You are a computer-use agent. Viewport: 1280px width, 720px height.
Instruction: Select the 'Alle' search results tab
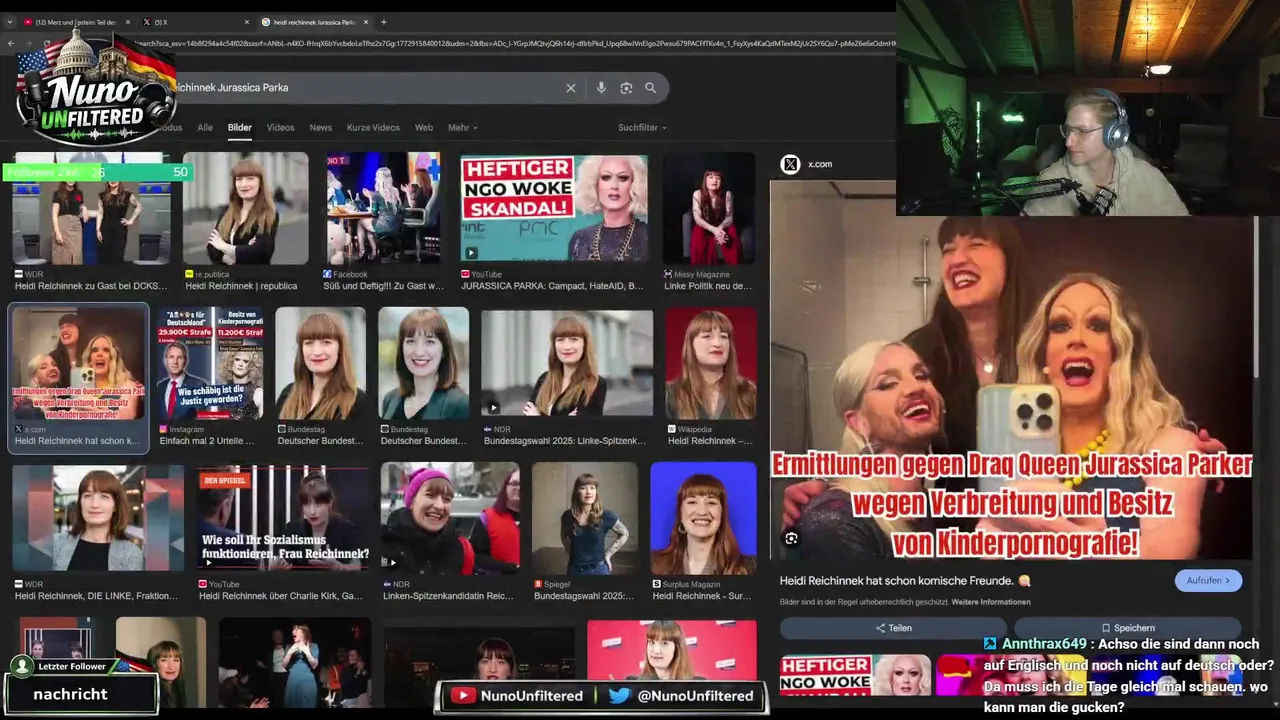point(205,128)
